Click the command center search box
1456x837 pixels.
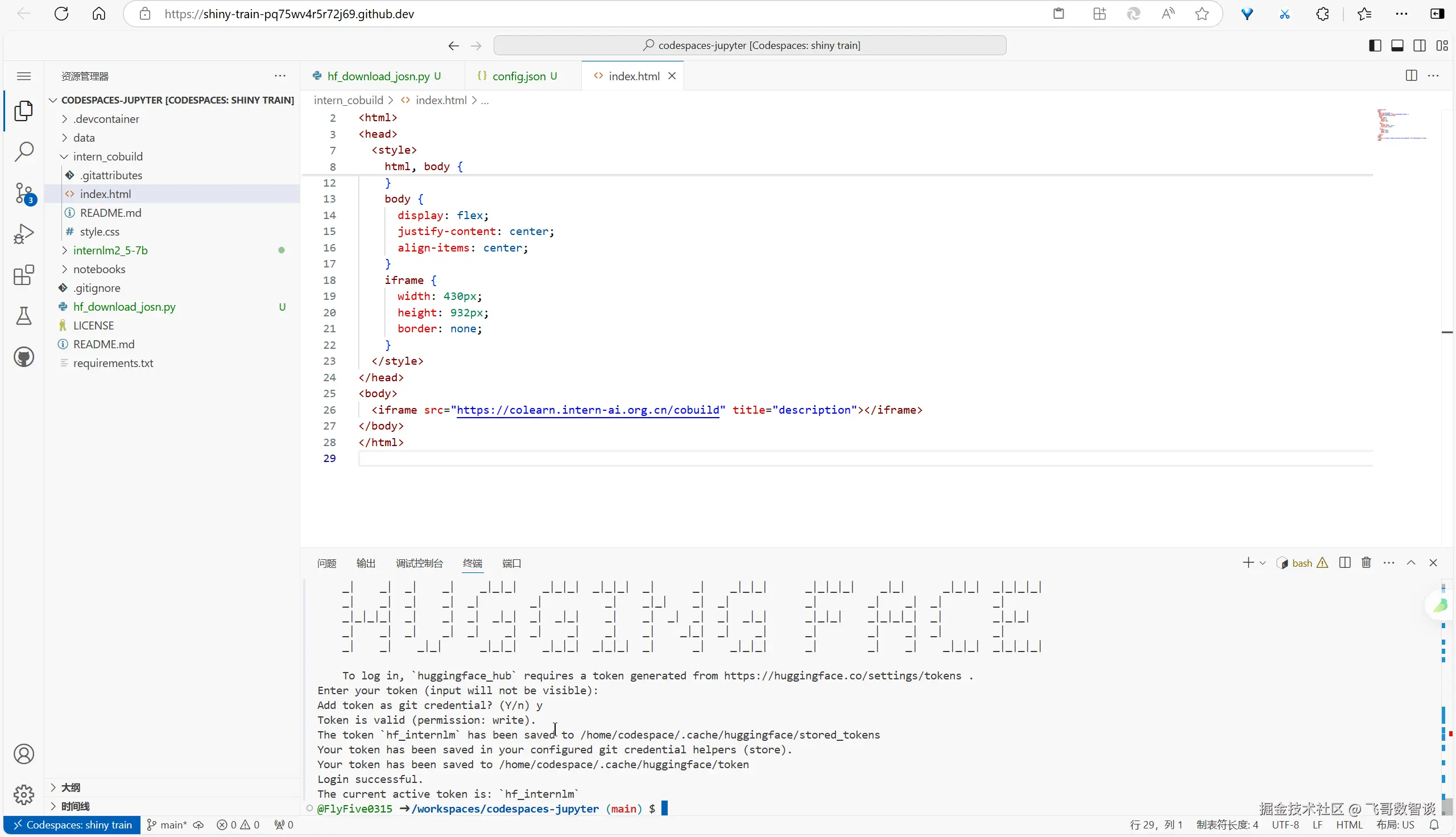point(750,46)
